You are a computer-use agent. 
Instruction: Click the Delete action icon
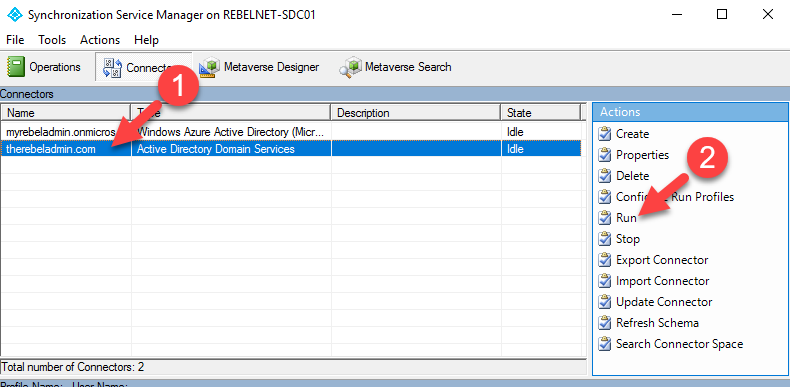[x=604, y=176]
